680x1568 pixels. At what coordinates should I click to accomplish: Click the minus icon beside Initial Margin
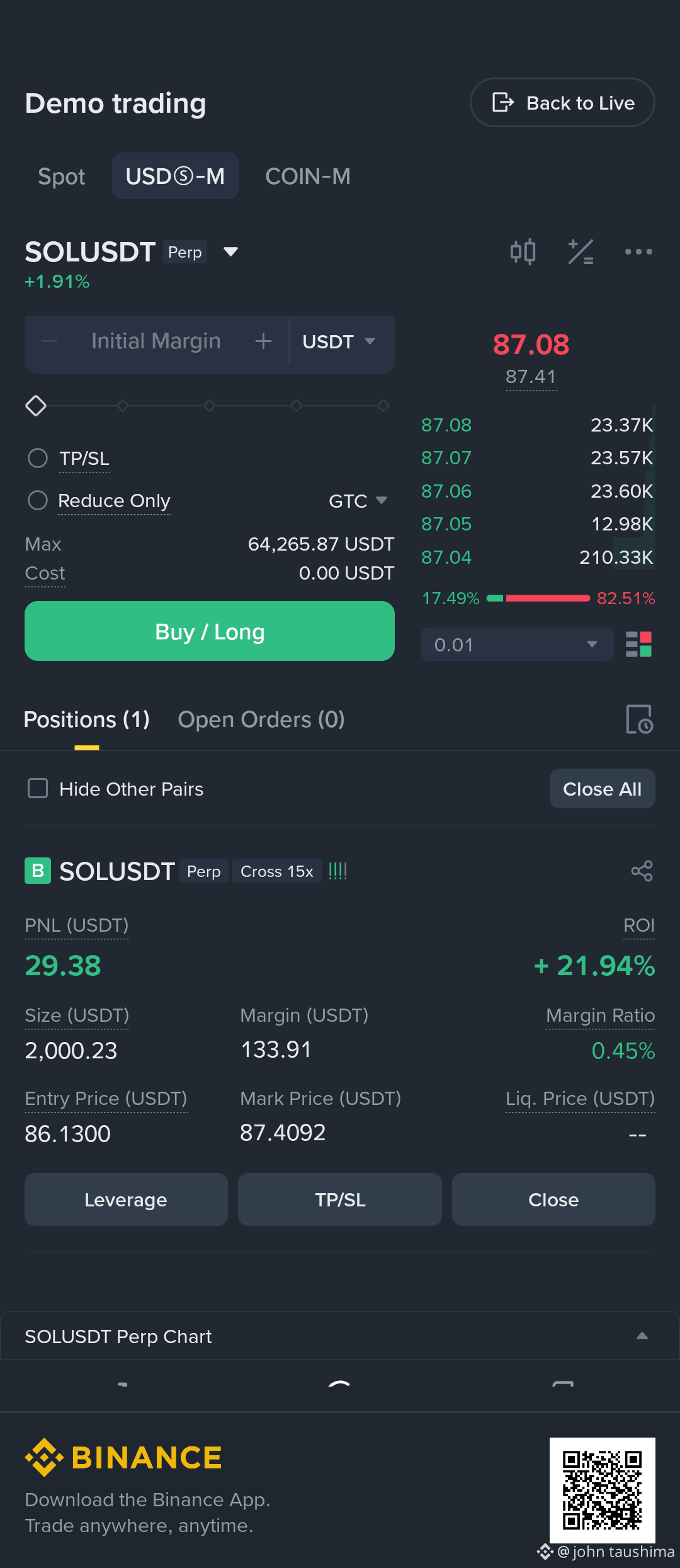coord(49,341)
